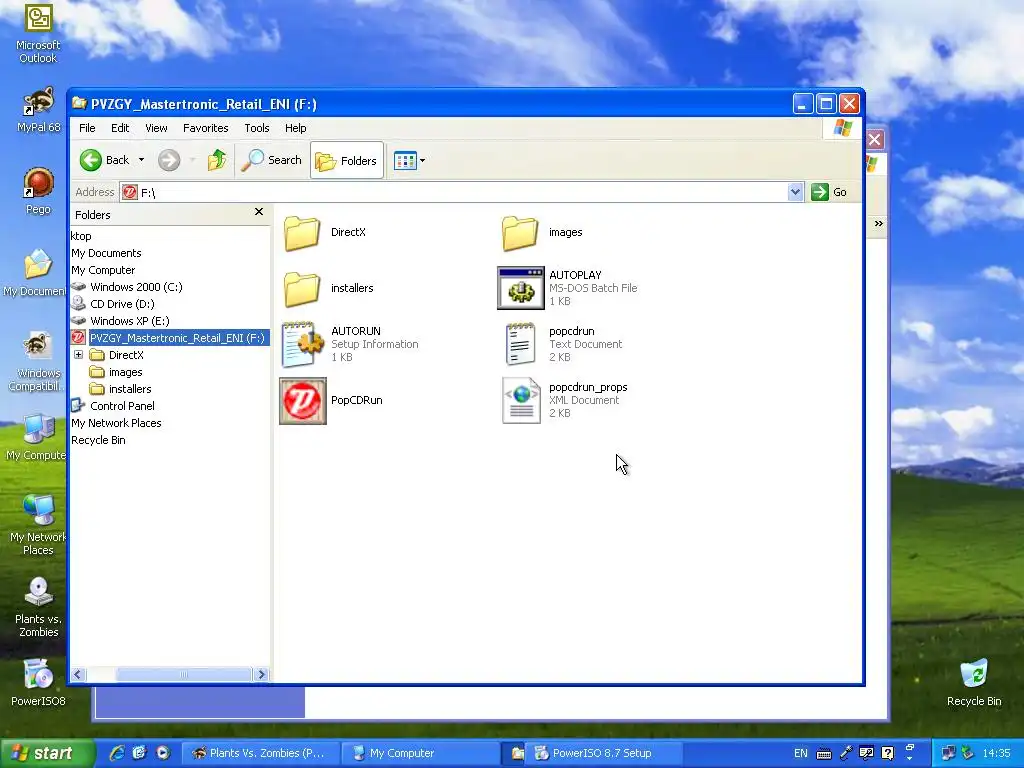The width and height of the screenshot is (1024, 768).
Task: Expand the chevron in the background window
Action: 878,223
